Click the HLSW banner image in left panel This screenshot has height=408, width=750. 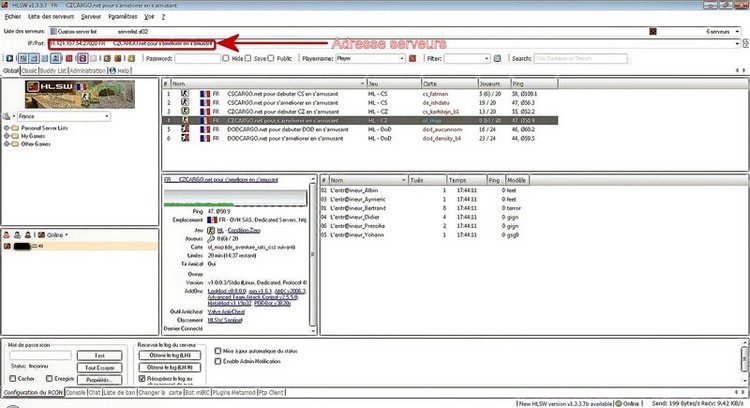coord(80,94)
